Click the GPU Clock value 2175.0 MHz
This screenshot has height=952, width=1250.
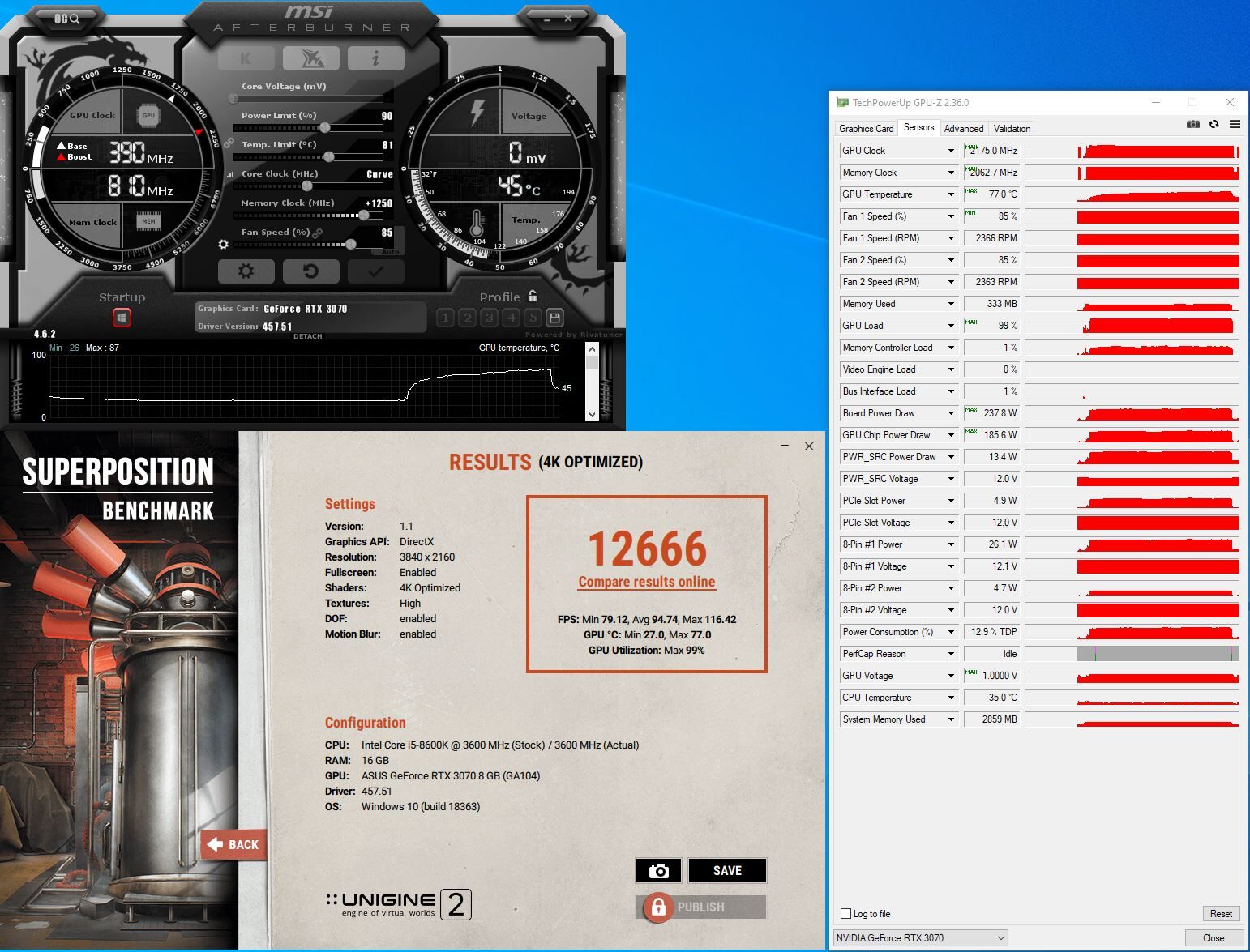tap(991, 151)
